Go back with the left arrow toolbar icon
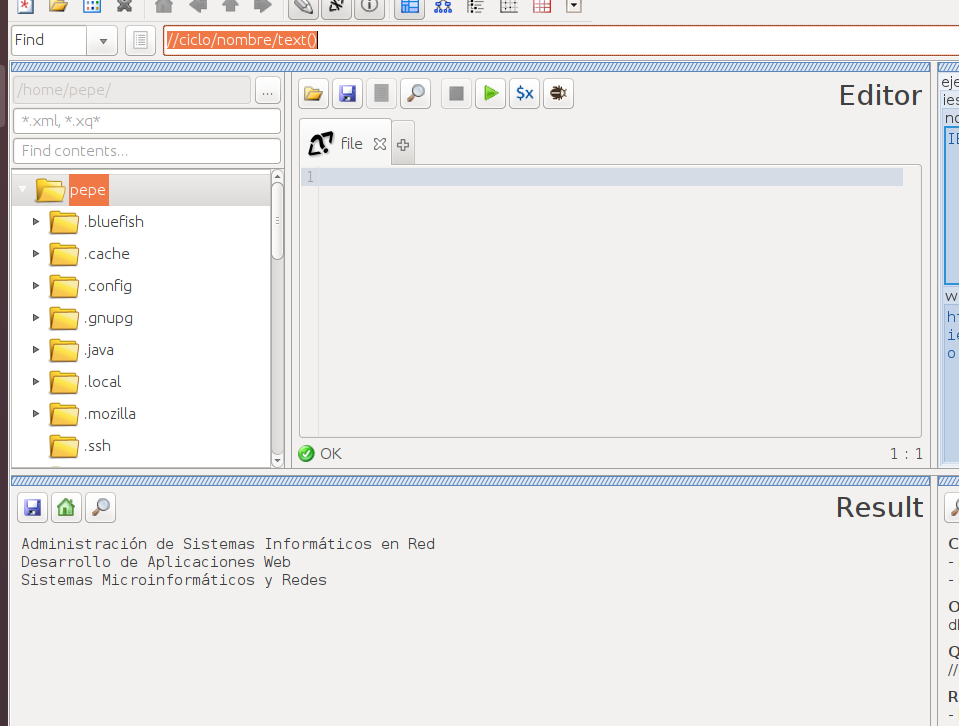The height and width of the screenshot is (726, 959). point(197,6)
